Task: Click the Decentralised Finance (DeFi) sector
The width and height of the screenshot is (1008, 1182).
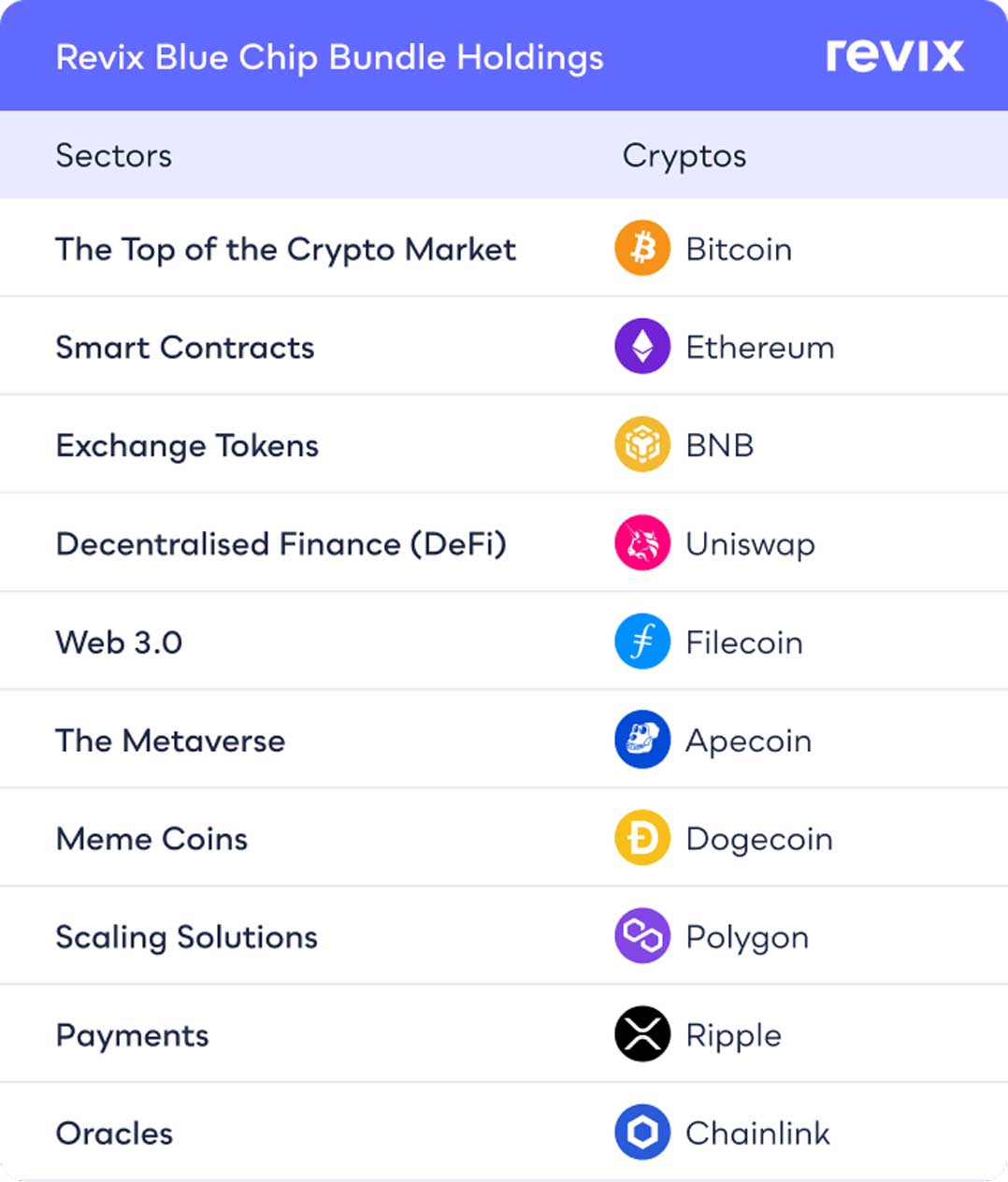Action: click(x=281, y=544)
